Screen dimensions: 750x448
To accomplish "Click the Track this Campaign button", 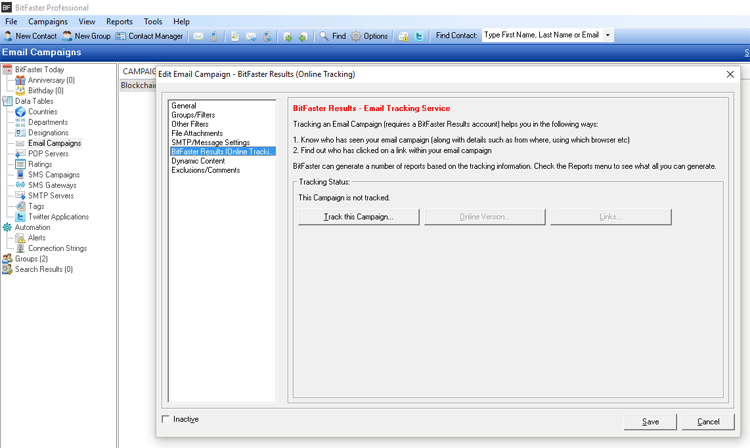I will coord(359,217).
